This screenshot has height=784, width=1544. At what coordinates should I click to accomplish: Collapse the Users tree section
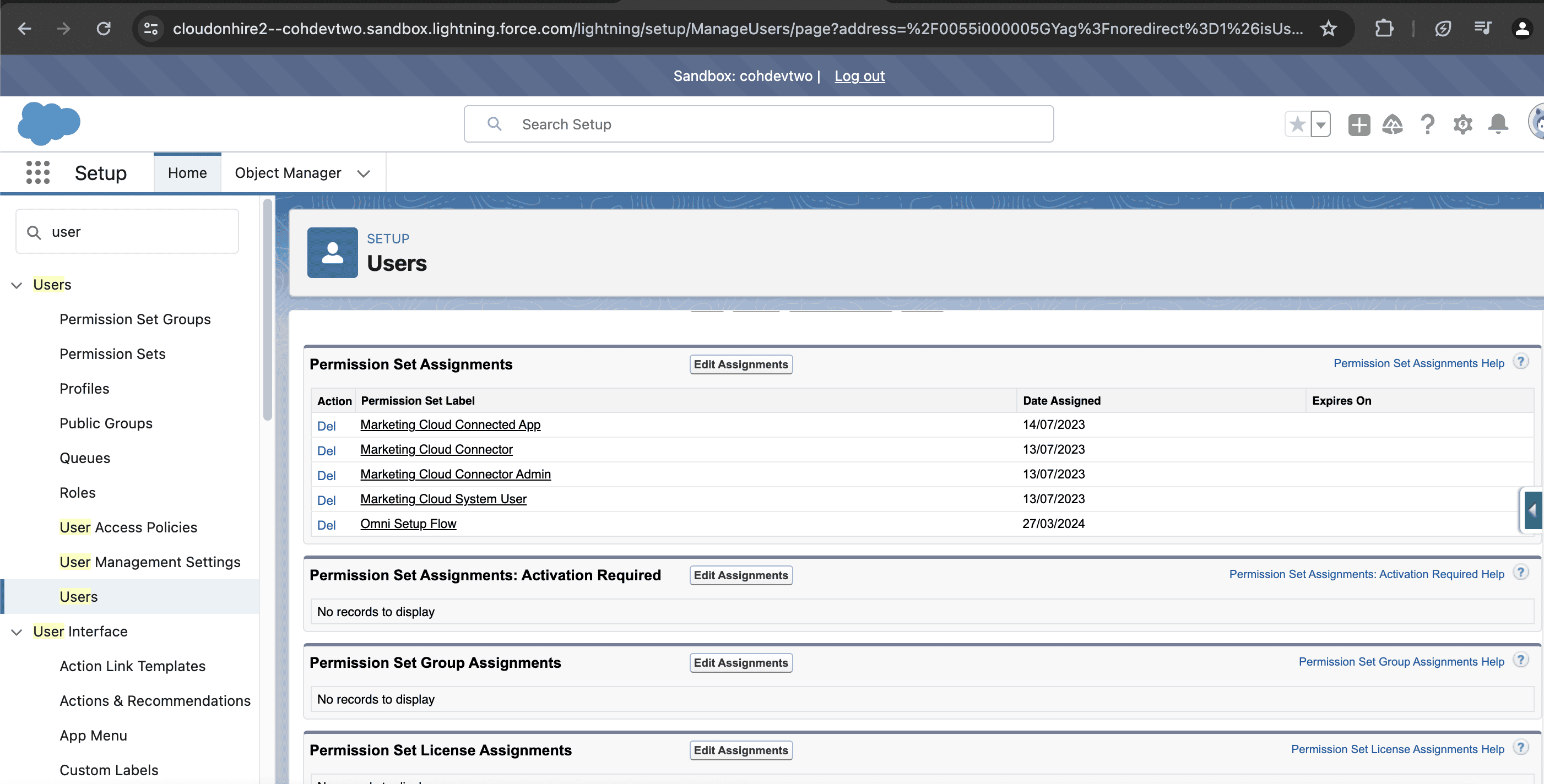17,285
